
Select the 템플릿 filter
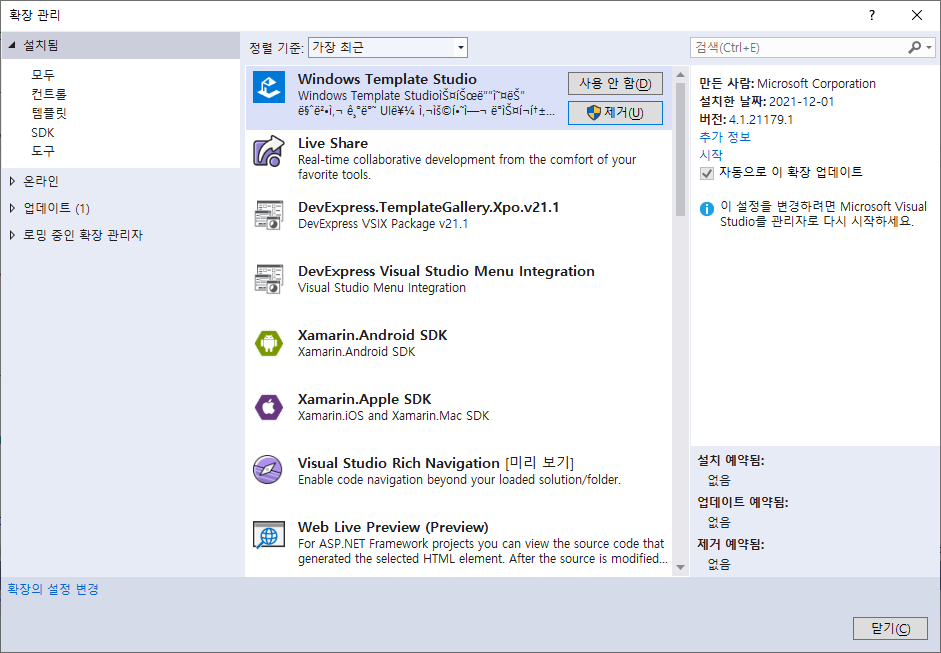49,113
